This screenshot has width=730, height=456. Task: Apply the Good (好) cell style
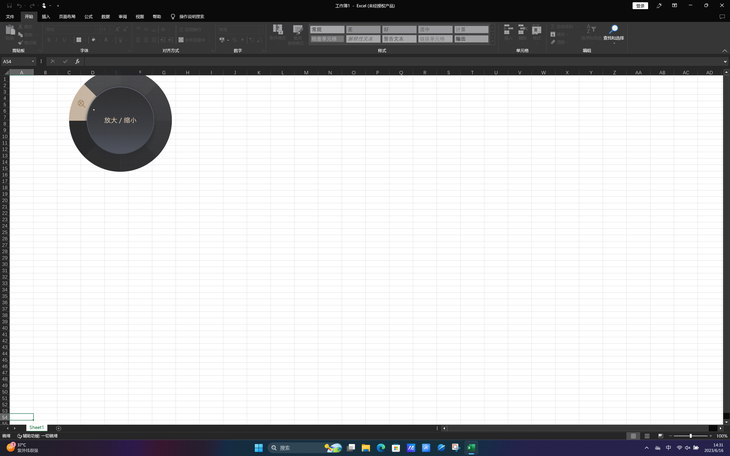[x=399, y=29]
